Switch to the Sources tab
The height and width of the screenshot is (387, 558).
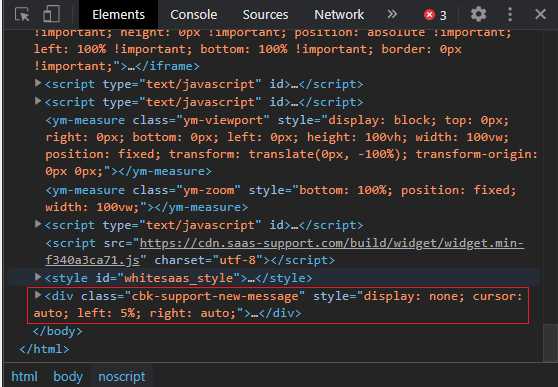[x=265, y=15]
